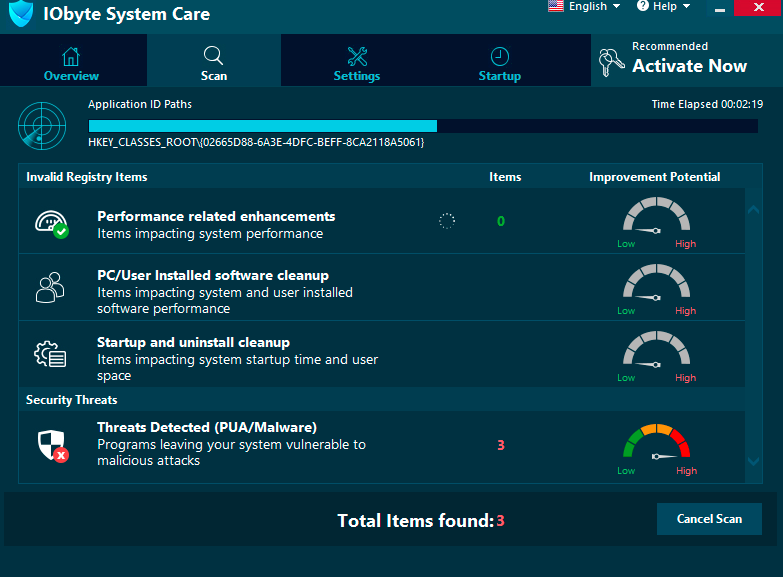
Task: Click the IObyte shield logo icon
Action: [x=21, y=12]
